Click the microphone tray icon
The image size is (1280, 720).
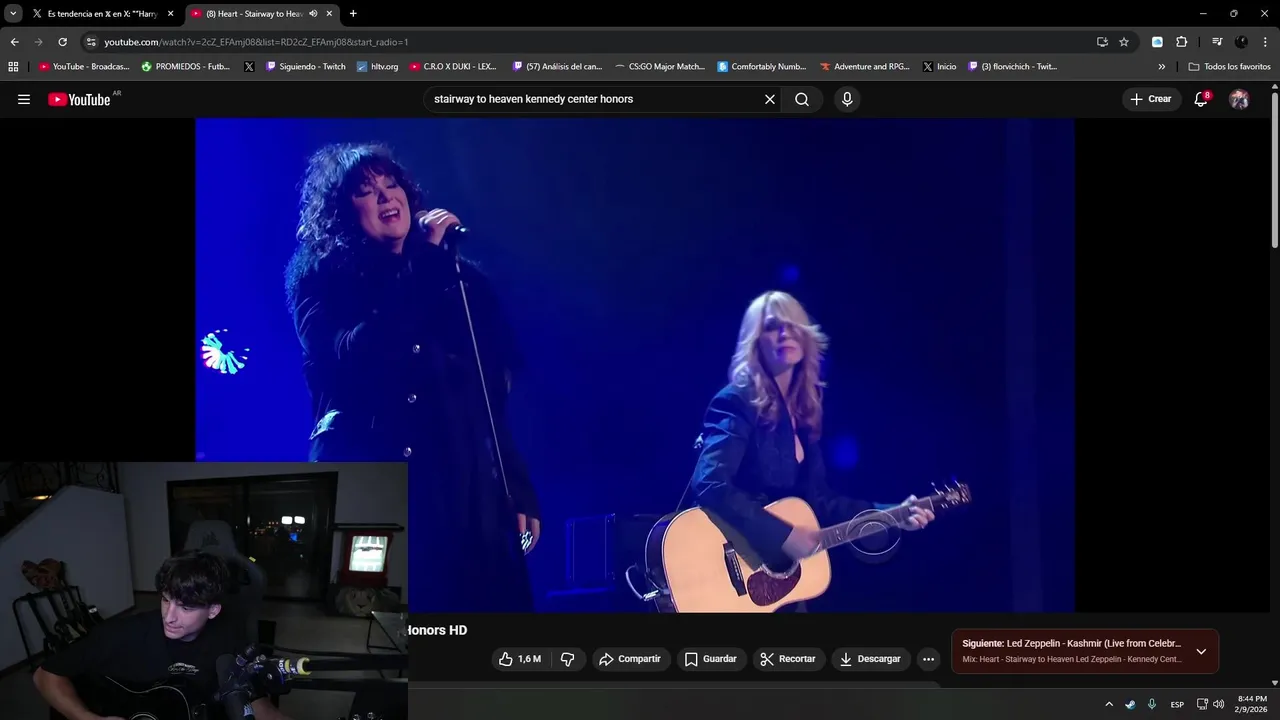coord(1152,704)
